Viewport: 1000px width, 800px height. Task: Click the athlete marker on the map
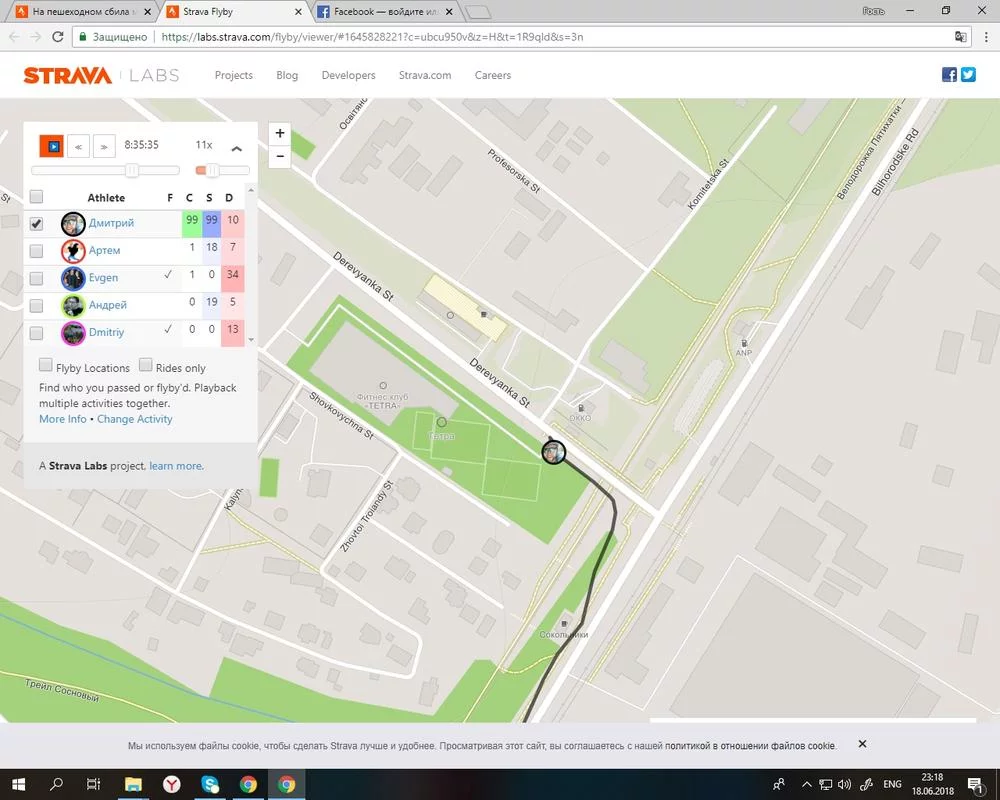point(554,452)
